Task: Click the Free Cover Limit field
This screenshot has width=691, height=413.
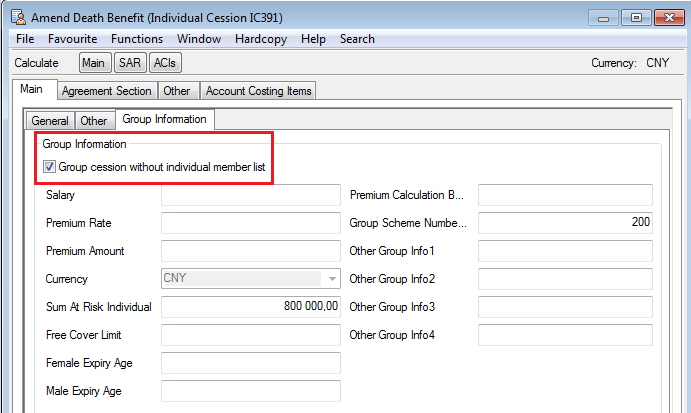Action: tap(250, 335)
